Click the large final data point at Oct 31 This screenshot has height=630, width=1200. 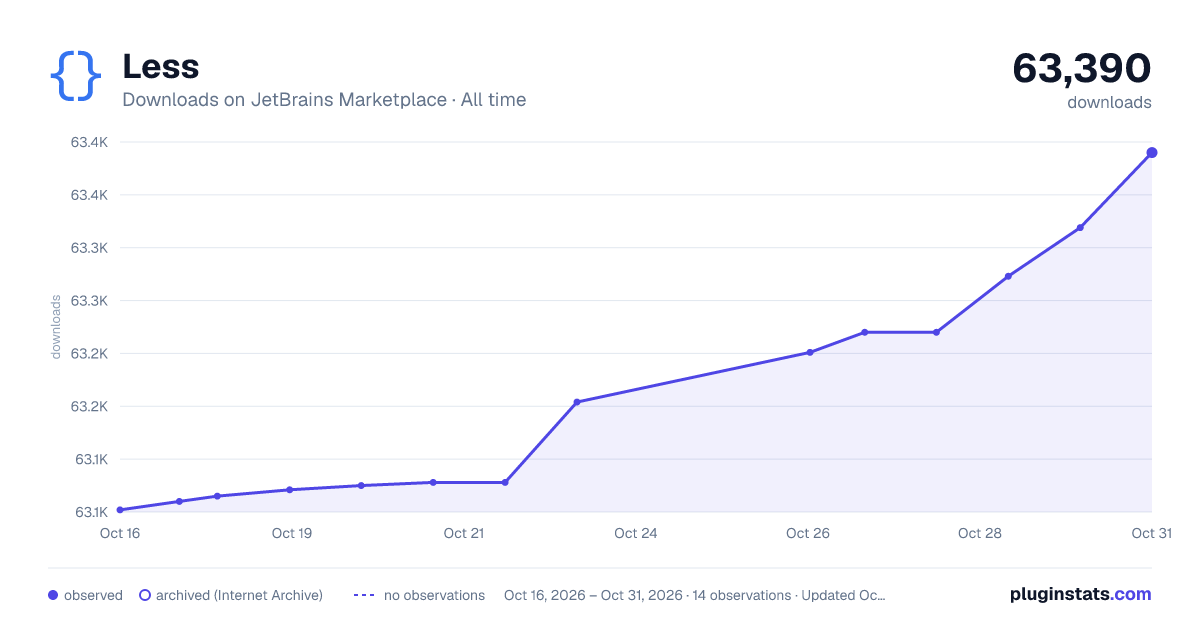point(1152,153)
